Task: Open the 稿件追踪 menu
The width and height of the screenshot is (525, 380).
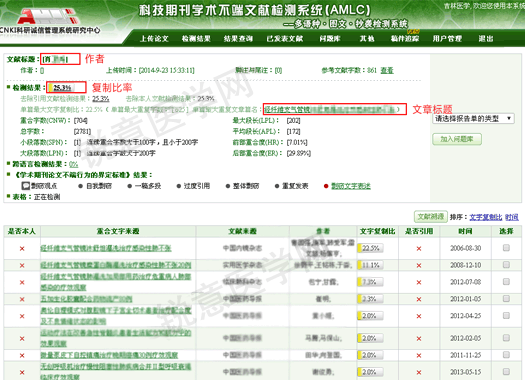Action: (x=405, y=39)
